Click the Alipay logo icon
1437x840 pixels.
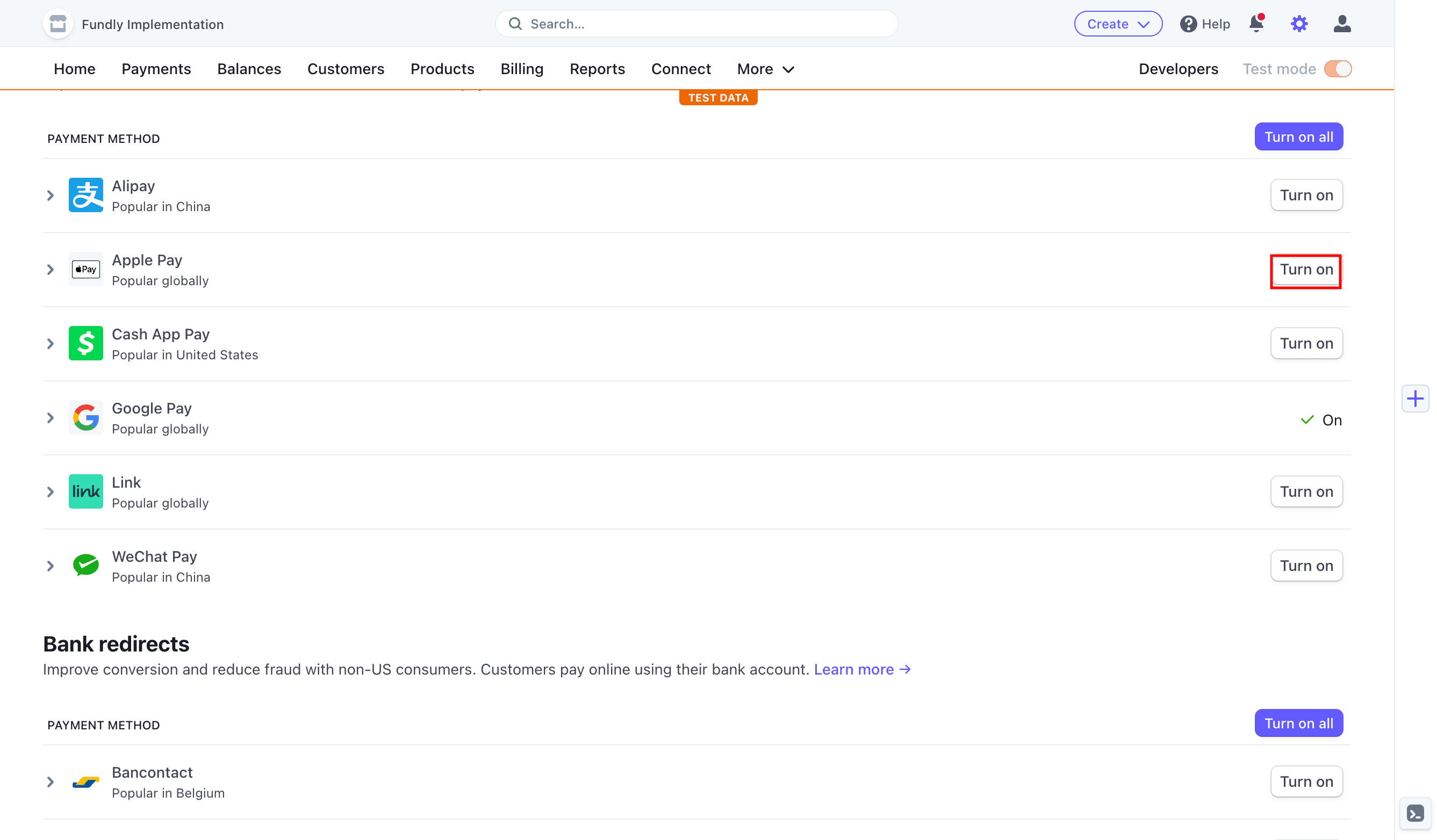coord(85,195)
